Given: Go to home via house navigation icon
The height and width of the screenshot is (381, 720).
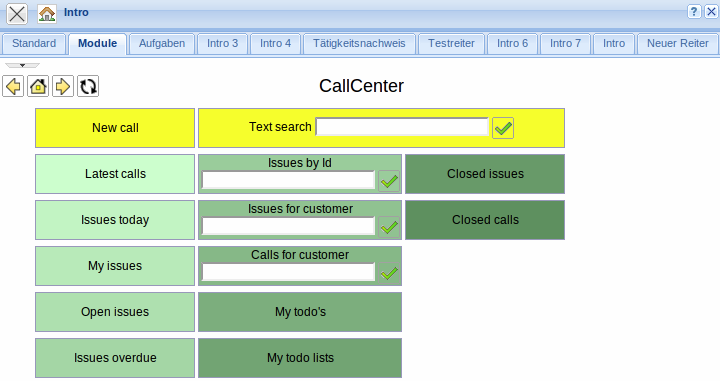Looking at the screenshot, I should point(38,86).
